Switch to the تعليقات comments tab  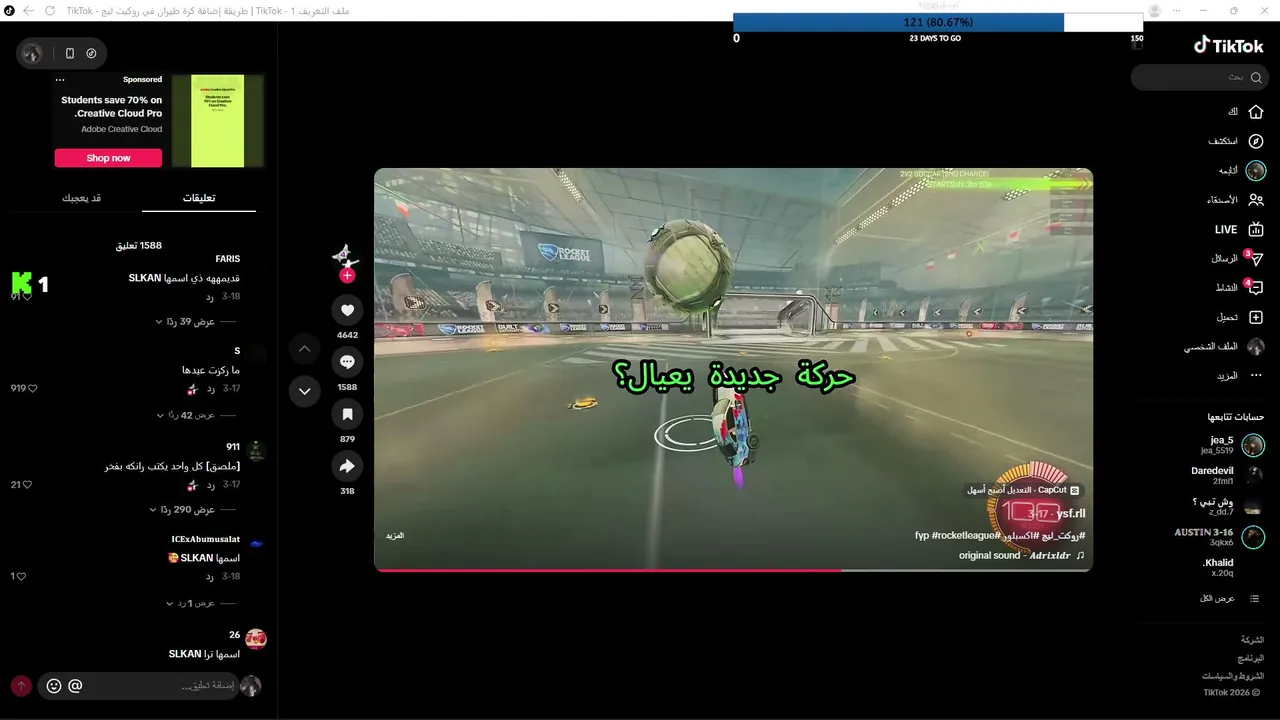pyautogui.click(x=199, y=198)
